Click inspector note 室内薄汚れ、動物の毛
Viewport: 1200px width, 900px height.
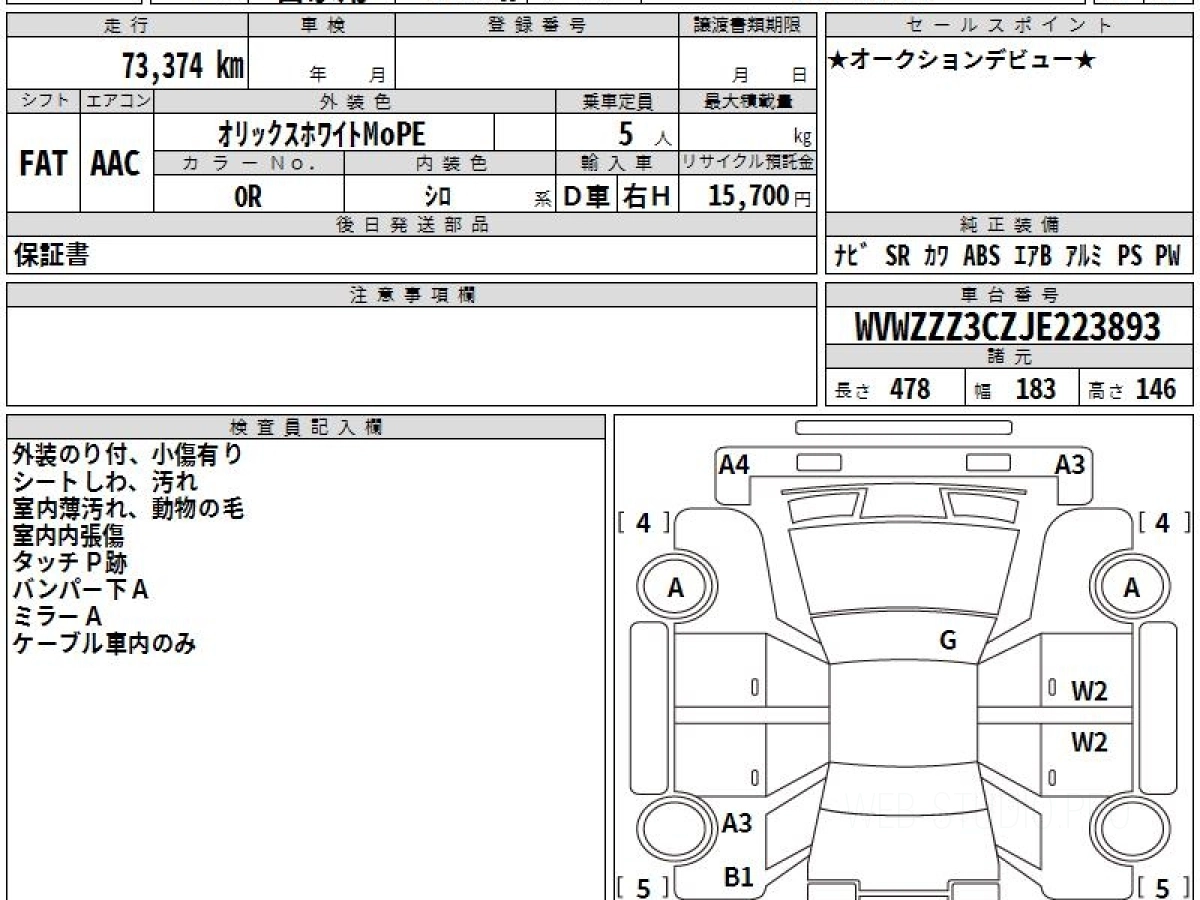tap(128, 509)
